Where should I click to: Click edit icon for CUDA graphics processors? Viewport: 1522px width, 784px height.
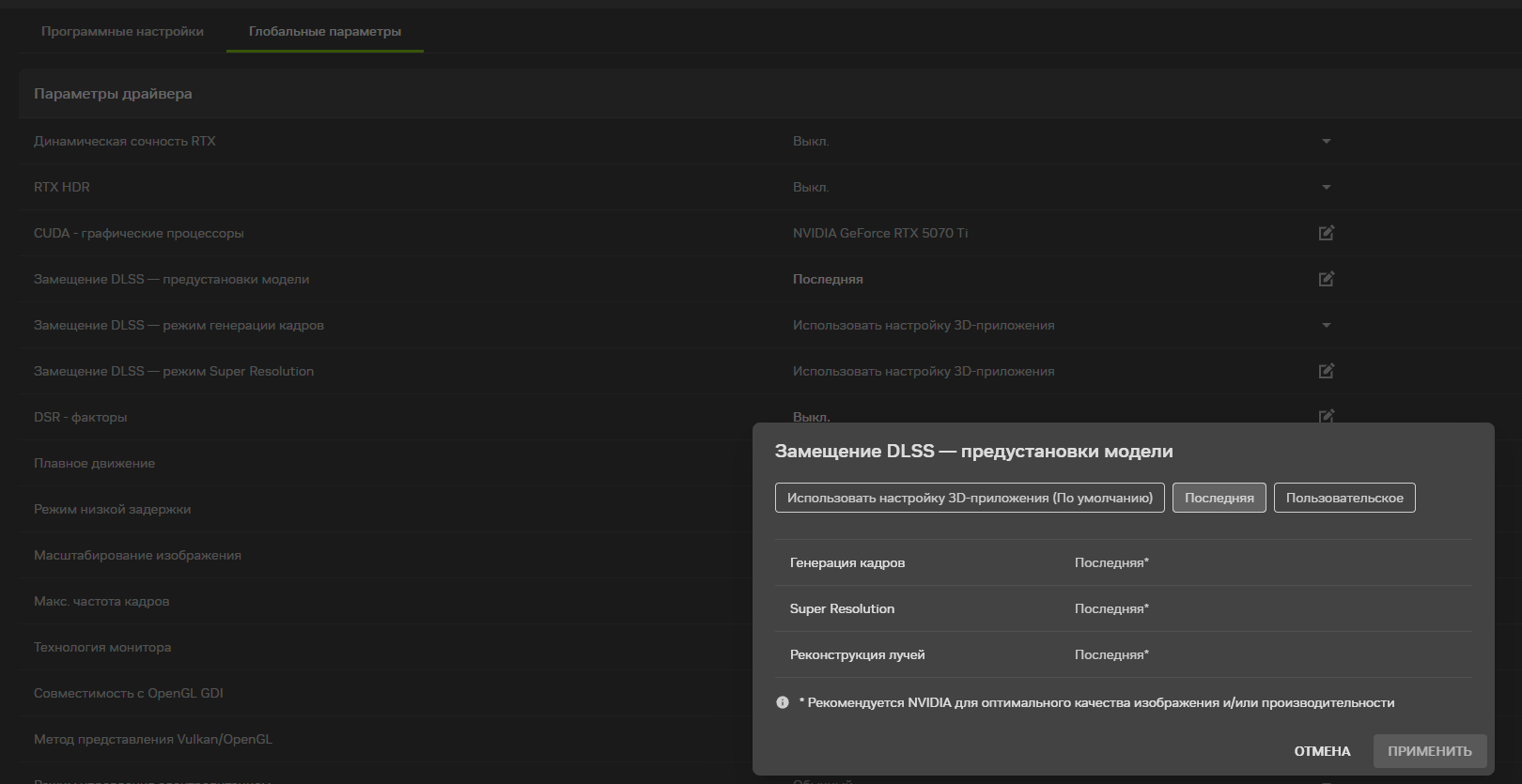(1326, 233)
